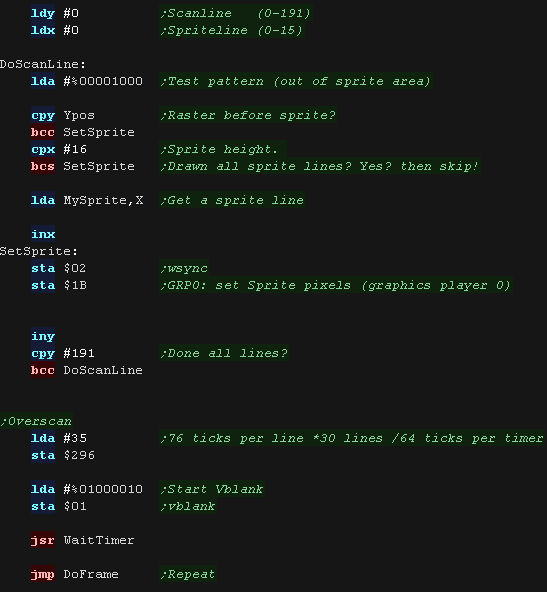Click the cpx #16 sprite height line
The width and height of the screenshot is (547, 592).
(x=159, y=149)
